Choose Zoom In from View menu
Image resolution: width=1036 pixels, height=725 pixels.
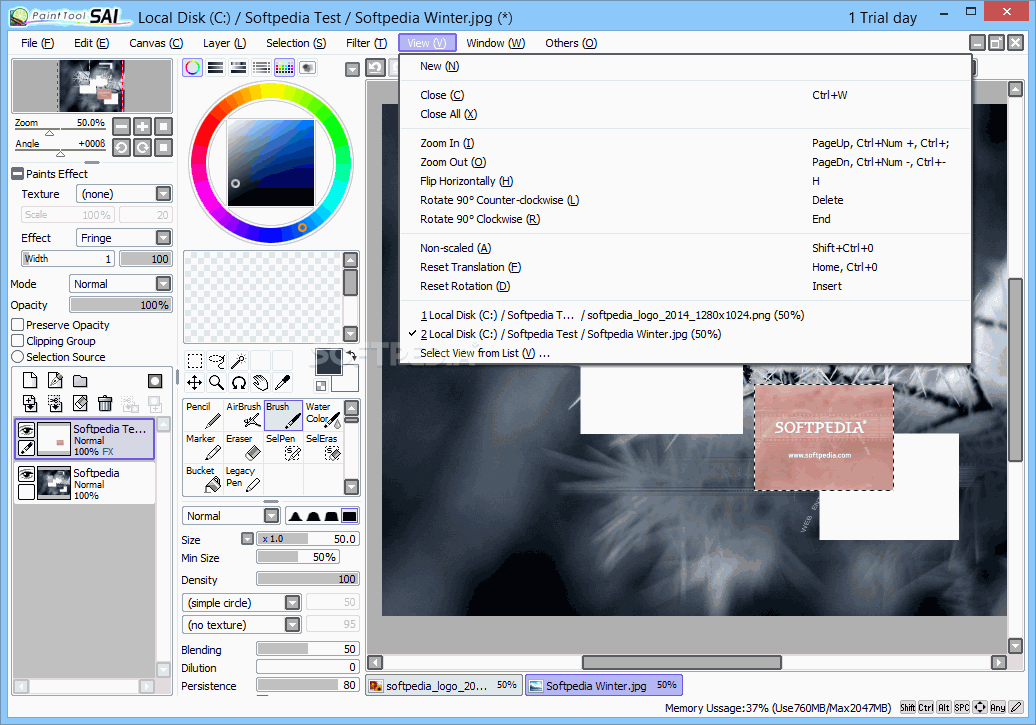[x=685, y=143]
